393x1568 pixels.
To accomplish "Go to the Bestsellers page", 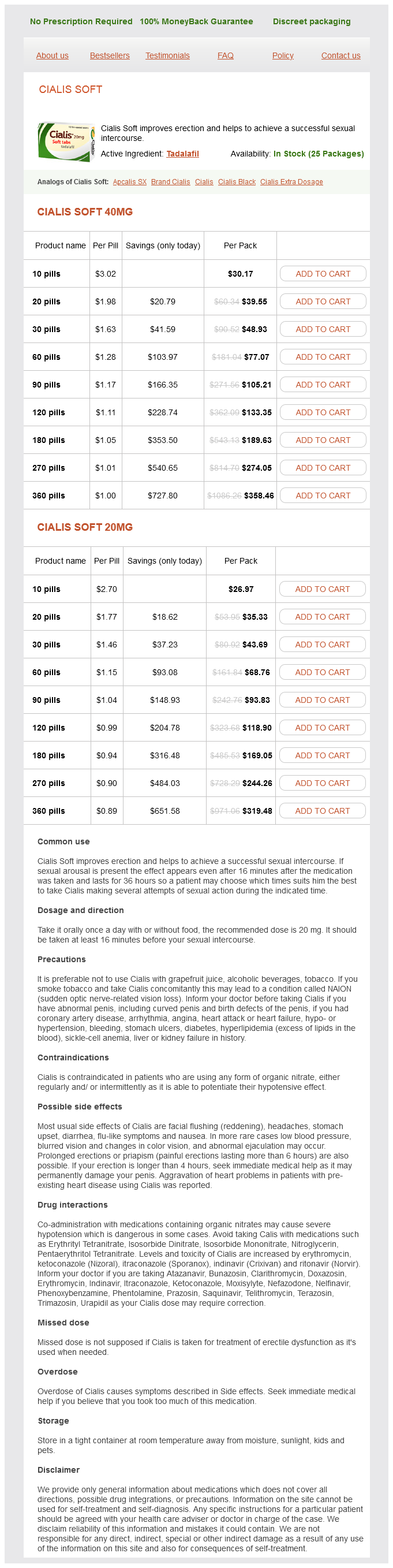I will (x=110, y=55).
